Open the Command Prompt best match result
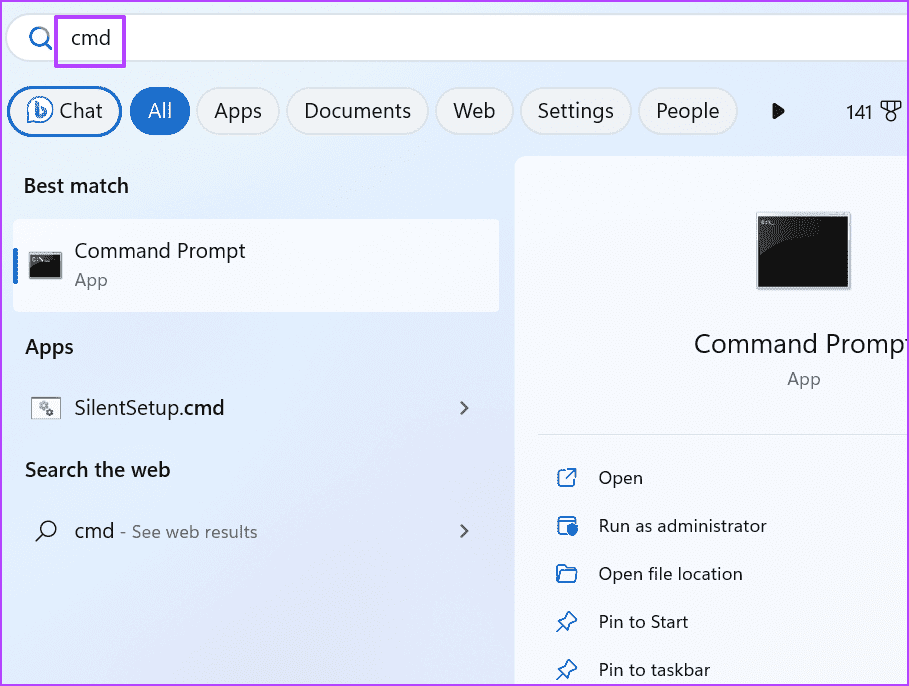Image resolution: width=909 pixels, height=686 pixels. (256, 266)
